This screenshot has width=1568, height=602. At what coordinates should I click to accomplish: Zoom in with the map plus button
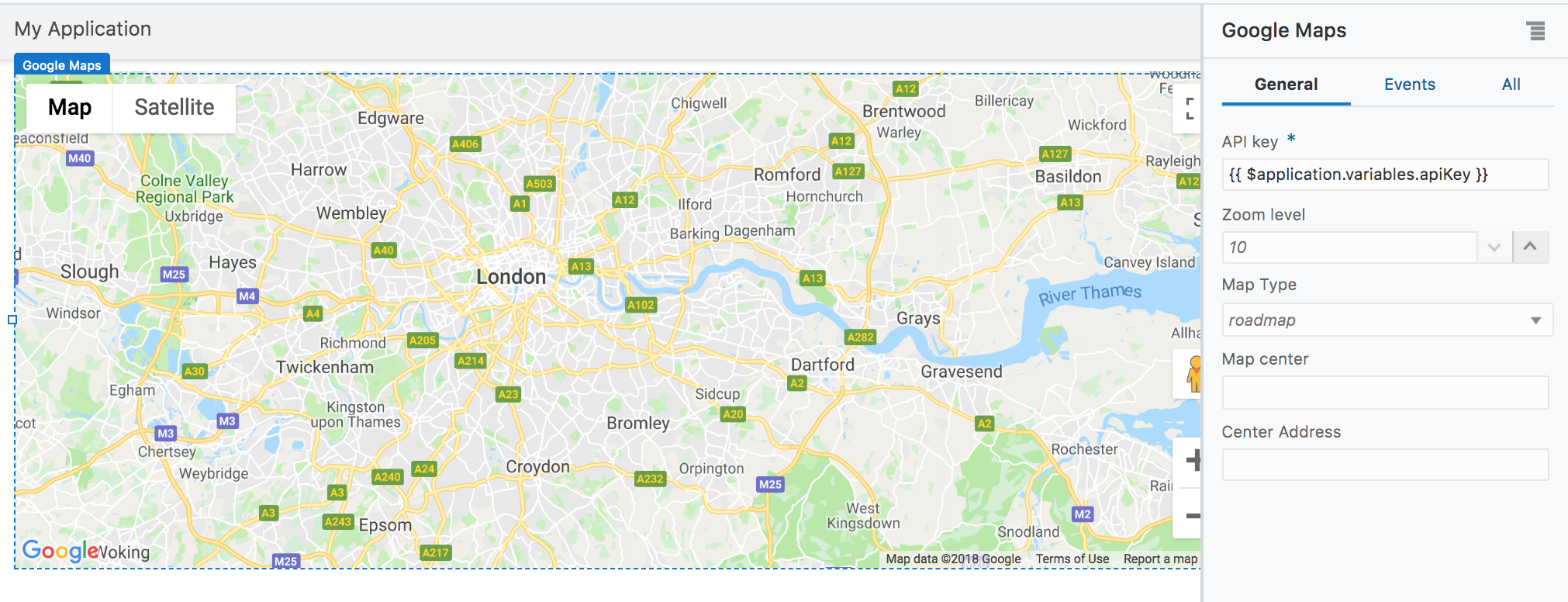coord(1192,460)
